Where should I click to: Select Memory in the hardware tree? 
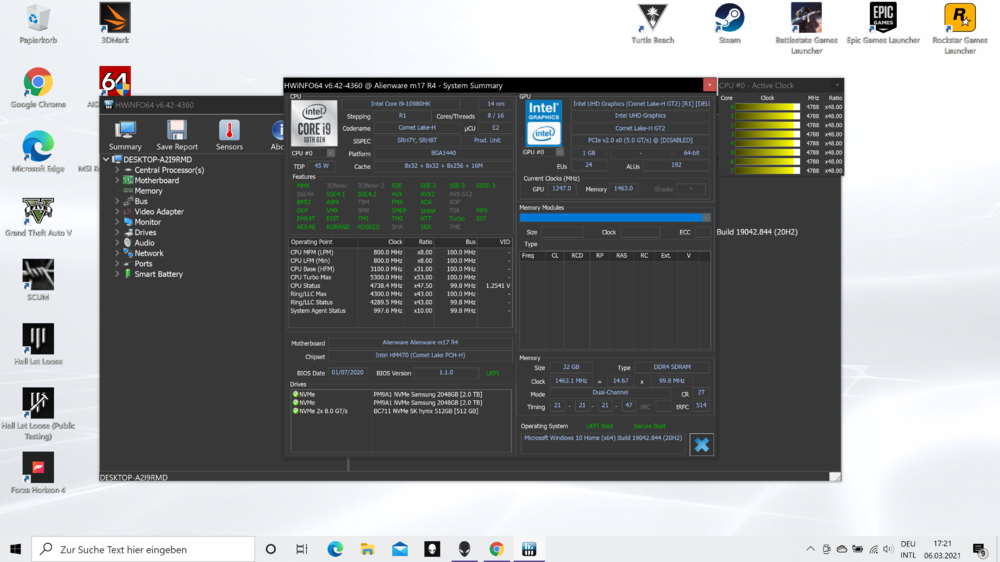(148, 191)
